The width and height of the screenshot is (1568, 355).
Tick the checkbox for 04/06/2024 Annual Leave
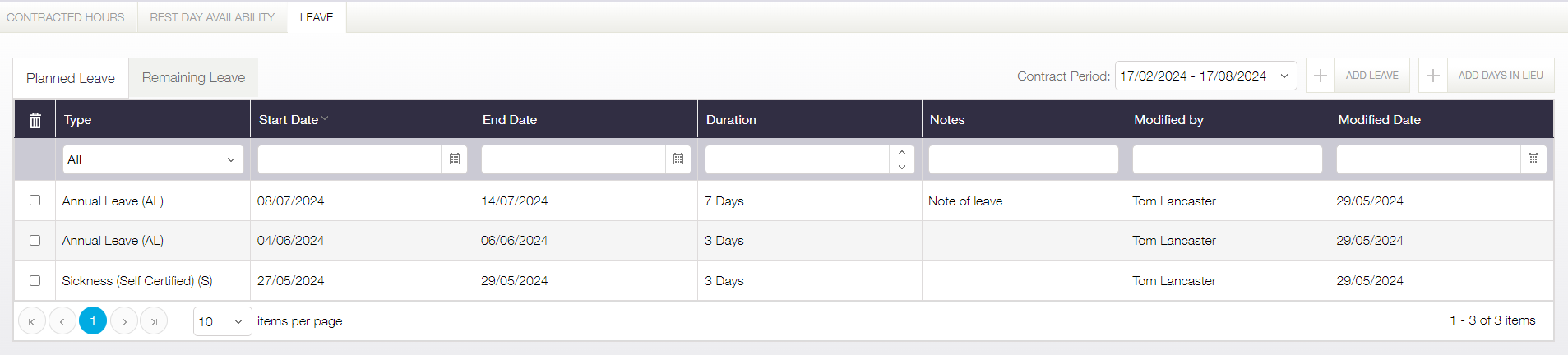coord(35,241)
